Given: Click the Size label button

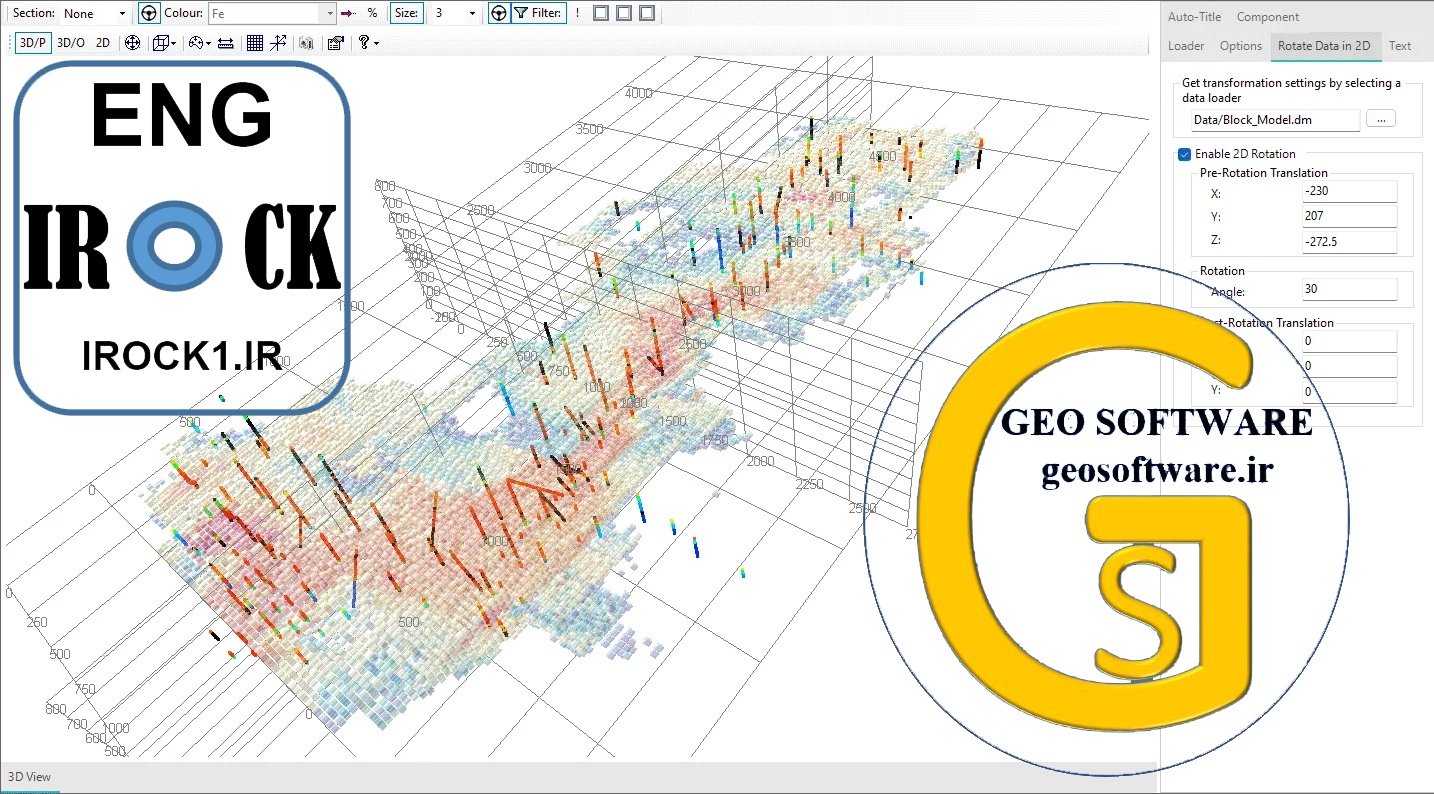Looking at the screenshot, I should coord(406,13).
